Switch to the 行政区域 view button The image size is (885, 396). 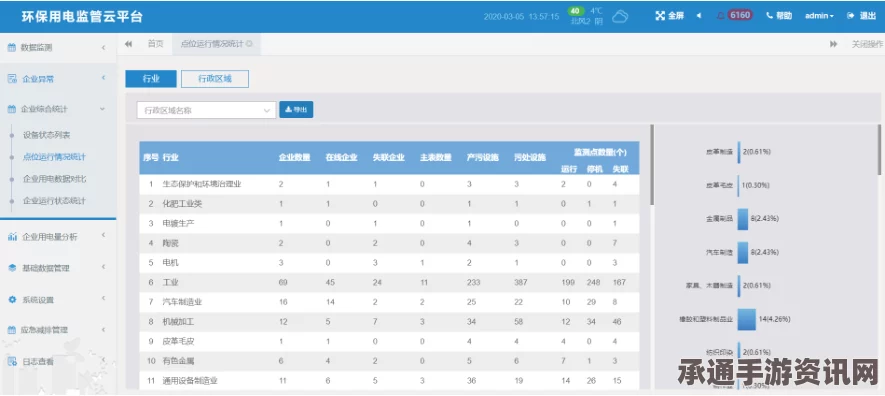pos(215,79)
